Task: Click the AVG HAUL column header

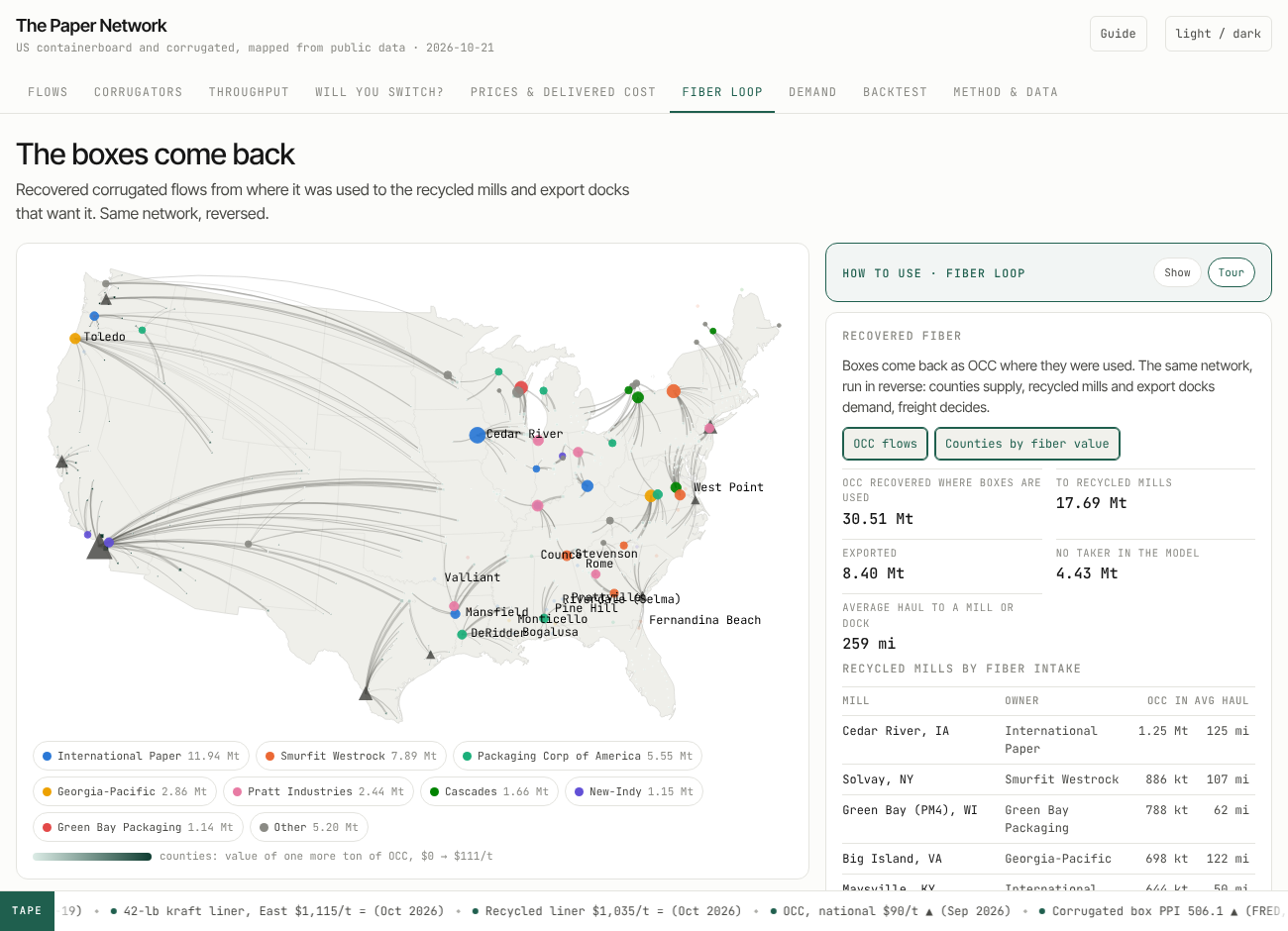Action: (1222, 701)
